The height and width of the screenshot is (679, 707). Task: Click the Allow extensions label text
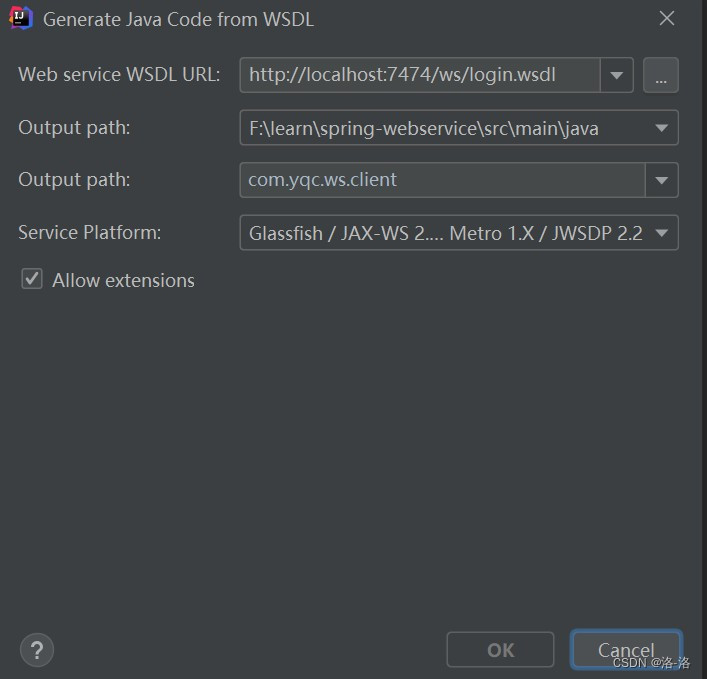pyautogui.click(x=124, y=280)
